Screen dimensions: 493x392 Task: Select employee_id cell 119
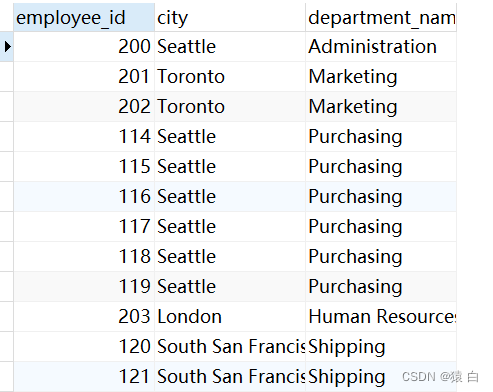(84, 287)
